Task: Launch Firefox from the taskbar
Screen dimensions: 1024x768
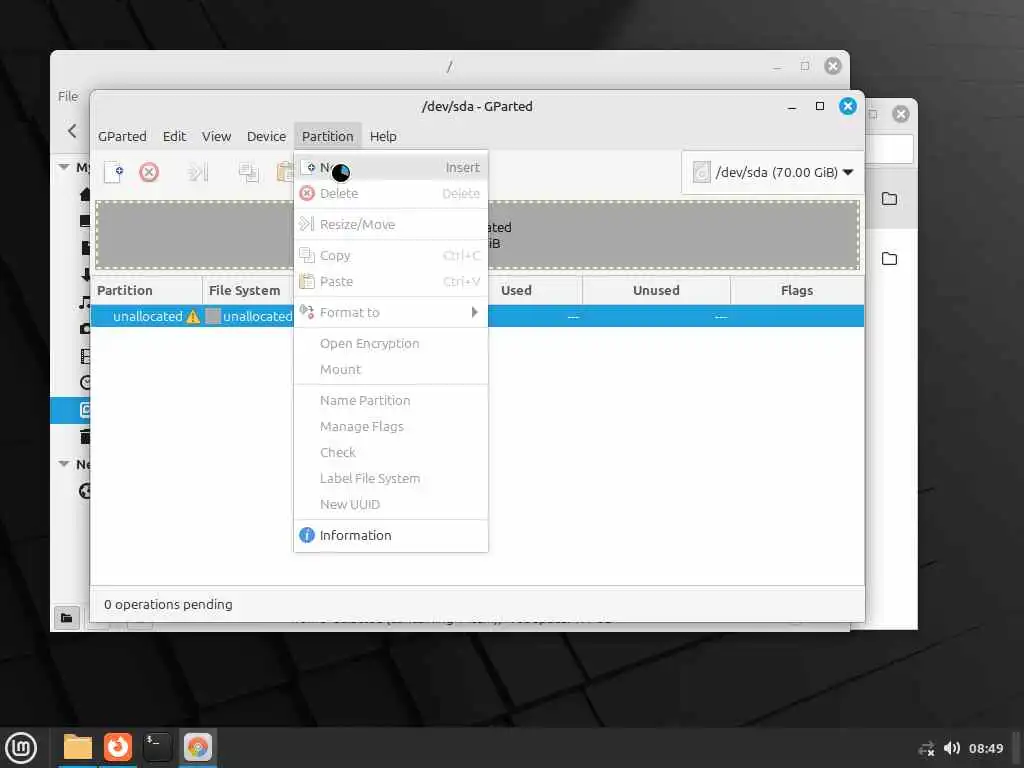Action: 118,747
